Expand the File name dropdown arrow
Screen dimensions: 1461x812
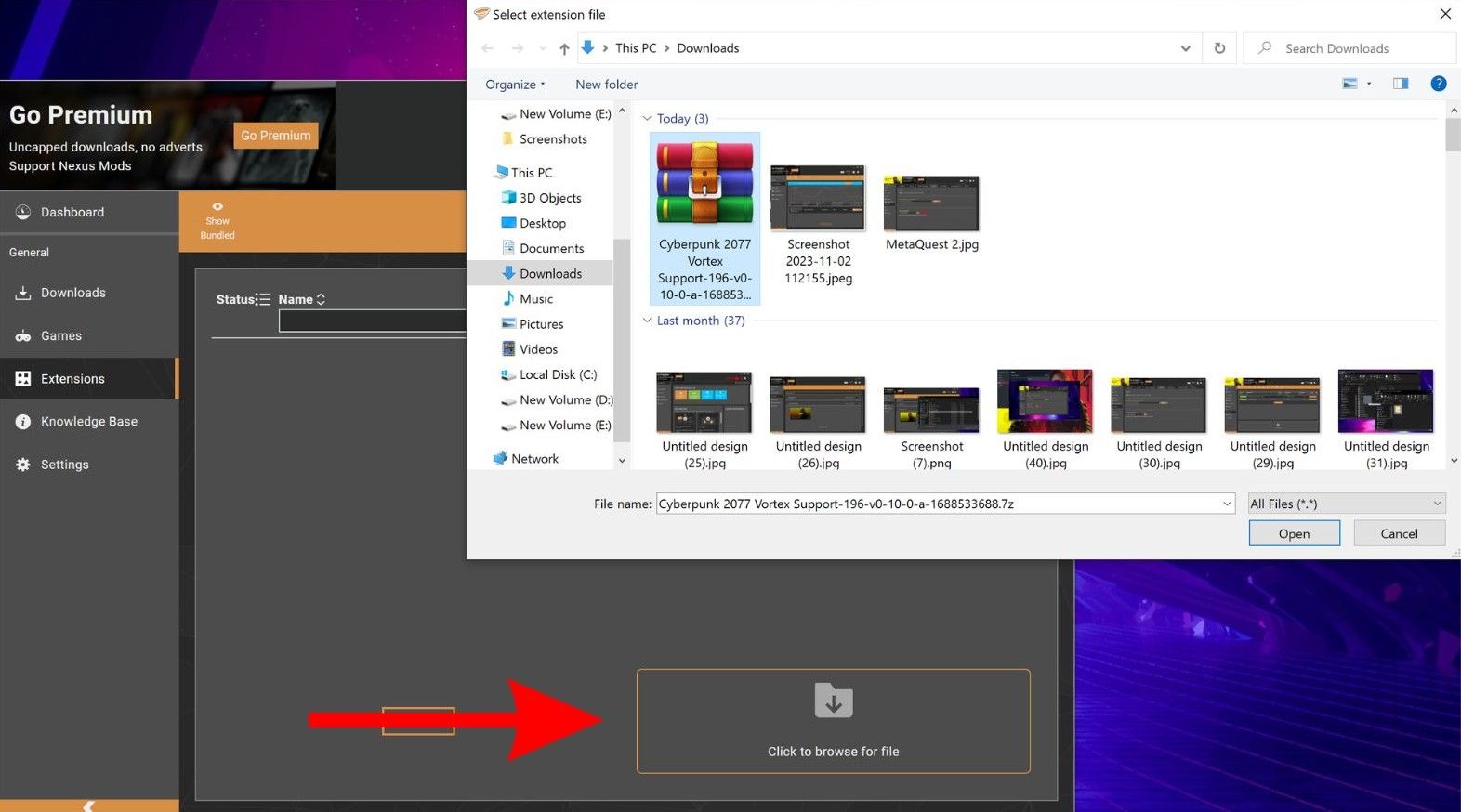pos(1227,504)
